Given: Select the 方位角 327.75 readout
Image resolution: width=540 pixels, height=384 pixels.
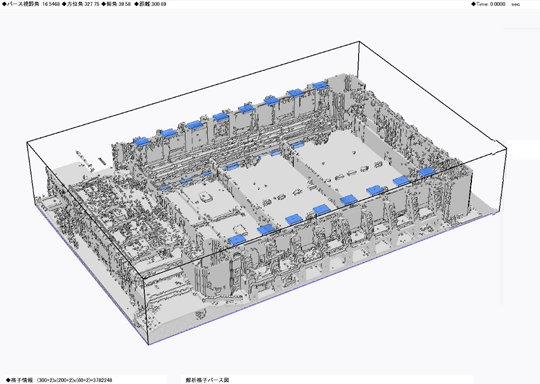Looking at the screenshot, I should (81, 4).
